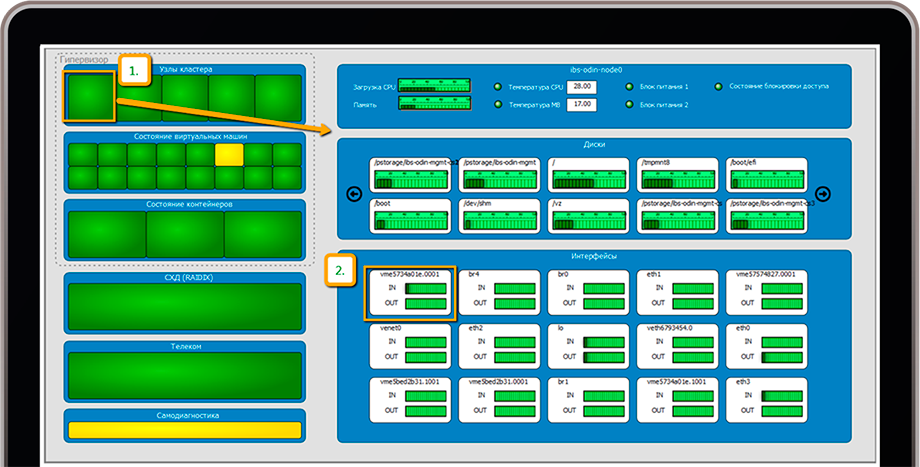This screenshot has height=467, width=920.
Task: Select the highlighted first cluster node tile
Action: tap(89, 97)
